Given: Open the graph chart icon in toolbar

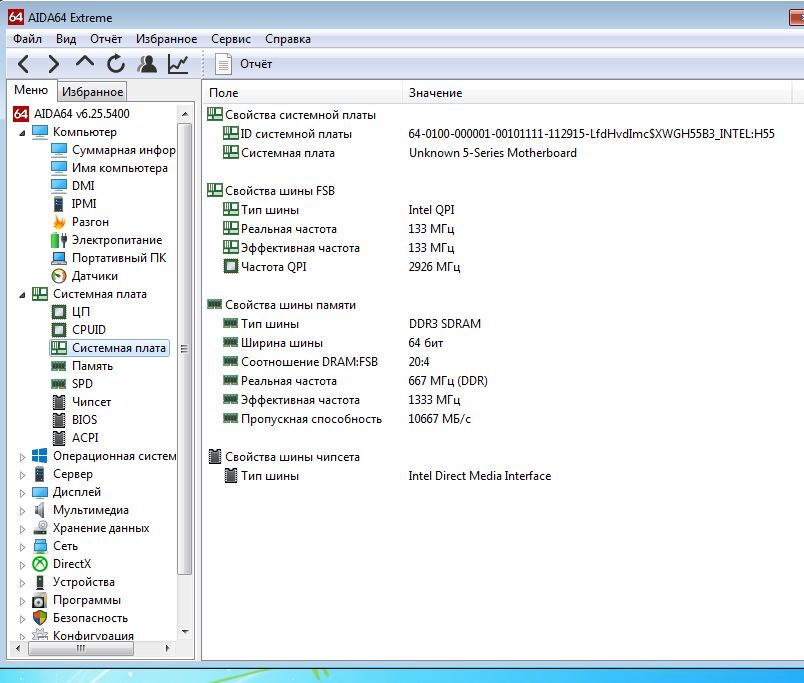Looking at the screenshot, I should point(178,64).
